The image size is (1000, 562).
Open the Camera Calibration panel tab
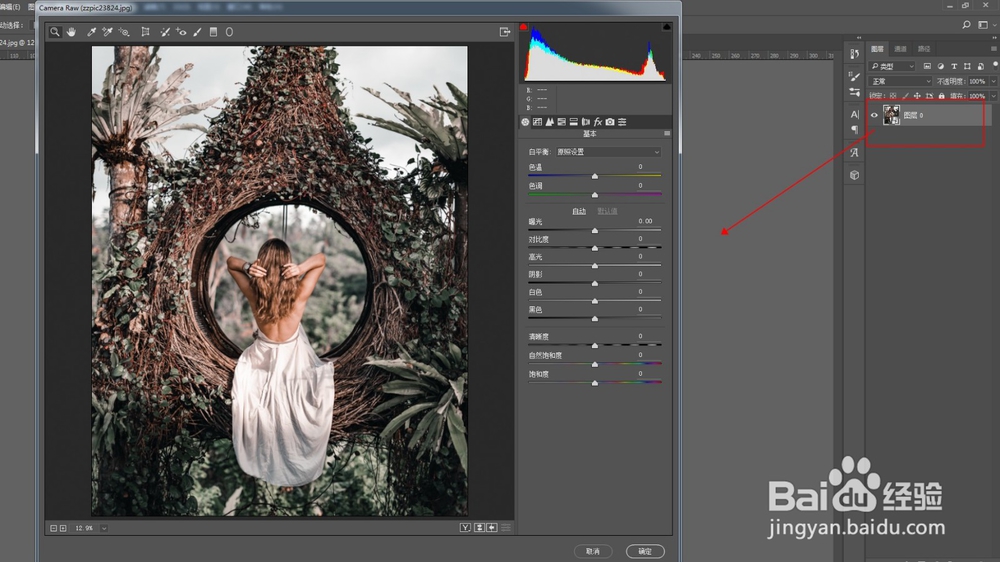[x=610, y=122]
